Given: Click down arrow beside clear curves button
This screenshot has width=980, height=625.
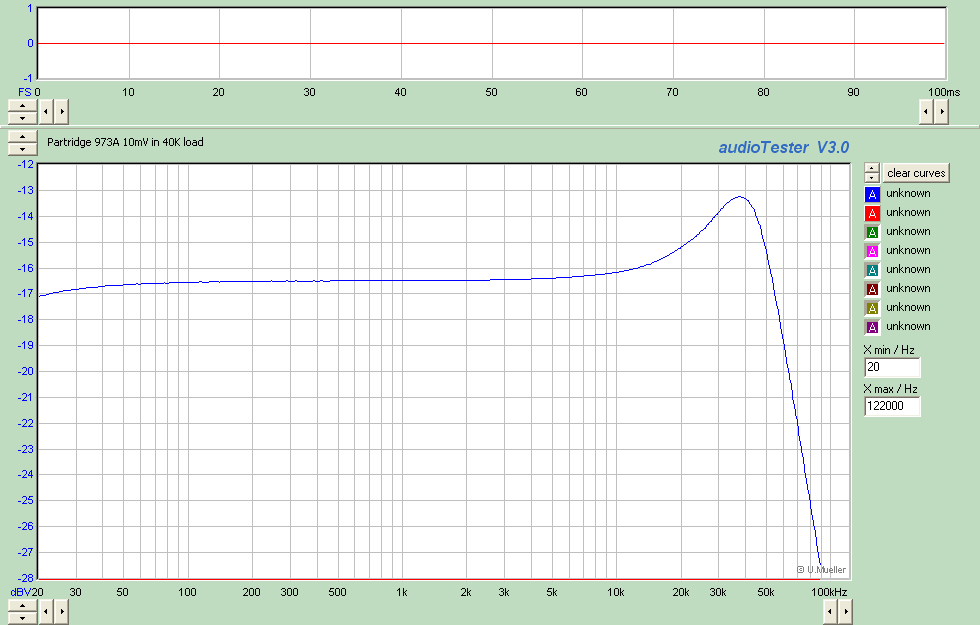Looking at the screenshot, I should click(872, 178).
